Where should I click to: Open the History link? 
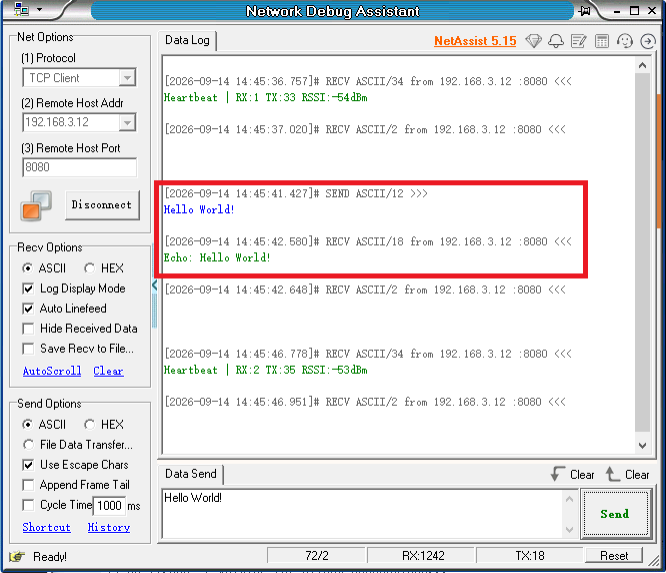point(109,527)
